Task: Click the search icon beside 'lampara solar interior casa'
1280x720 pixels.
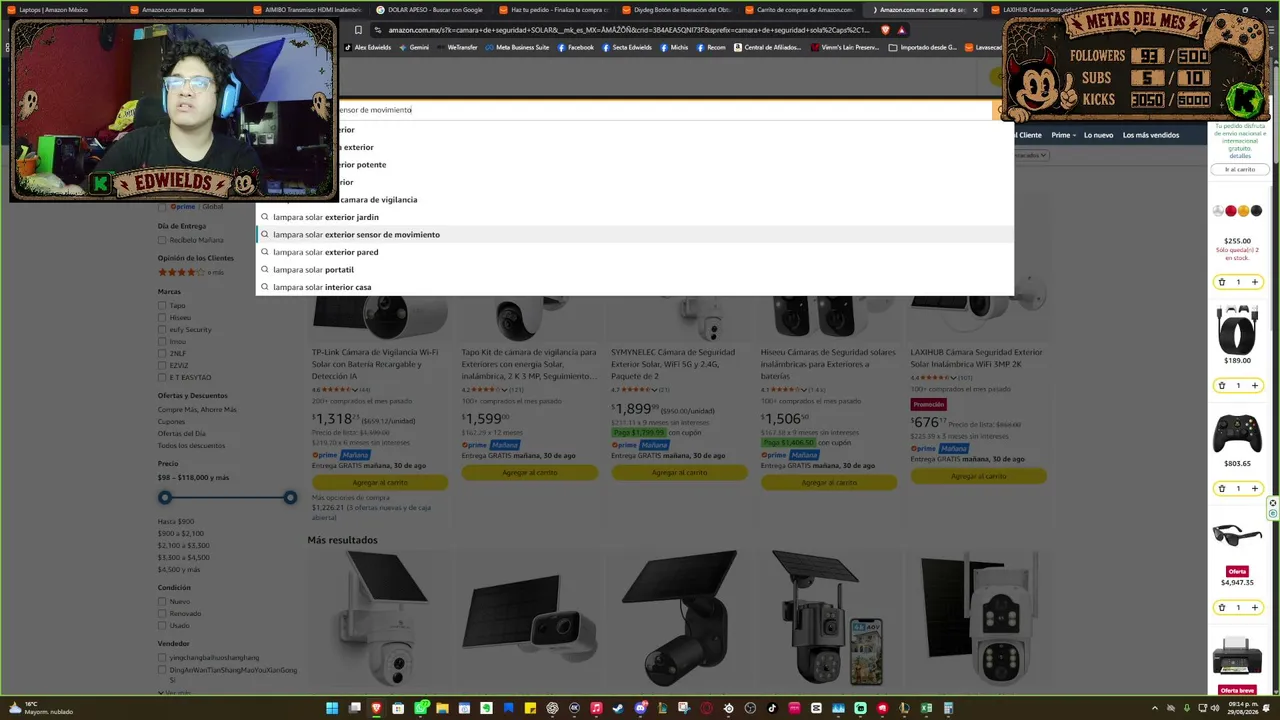Action: tap(265, 287)
